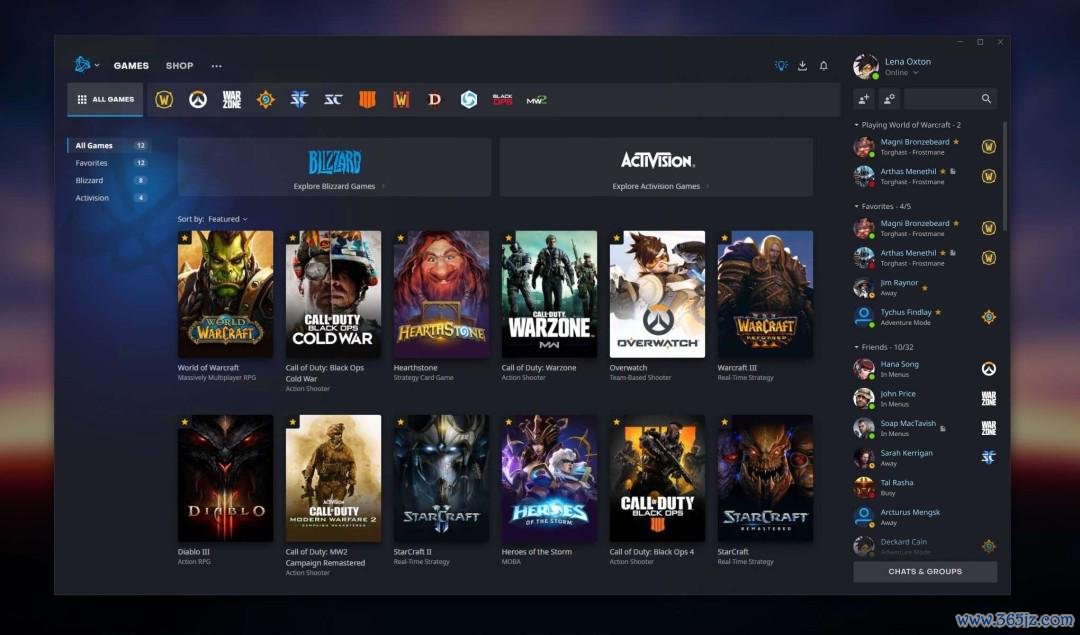
Task: Click Explore Activision Games banner
Action: tap(656, 167)
